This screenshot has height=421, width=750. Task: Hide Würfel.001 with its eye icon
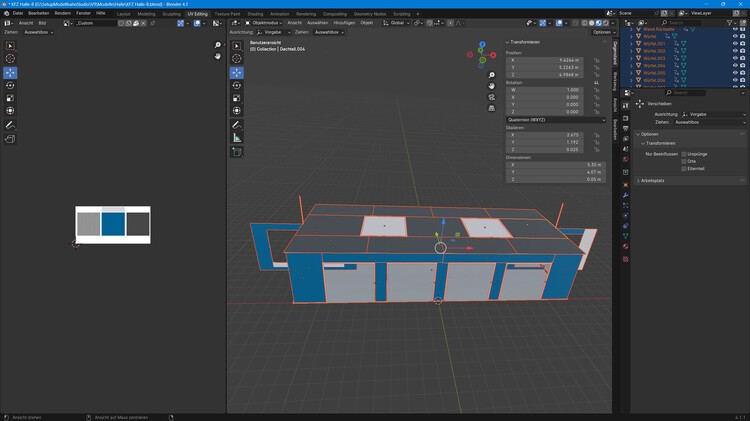(x=735, y=44)
